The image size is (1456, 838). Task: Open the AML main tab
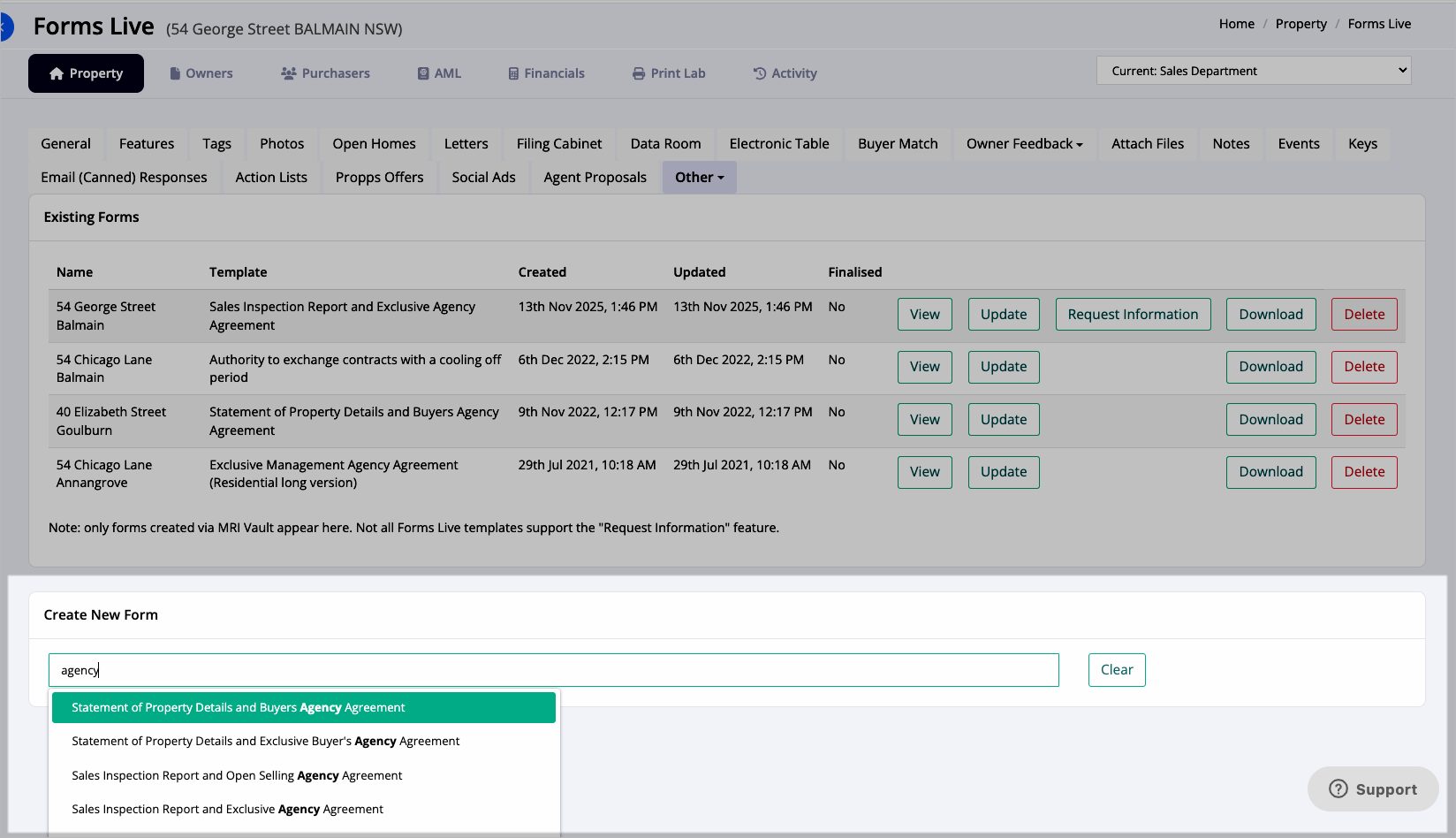pyautogui.click(x=439, y=73)
